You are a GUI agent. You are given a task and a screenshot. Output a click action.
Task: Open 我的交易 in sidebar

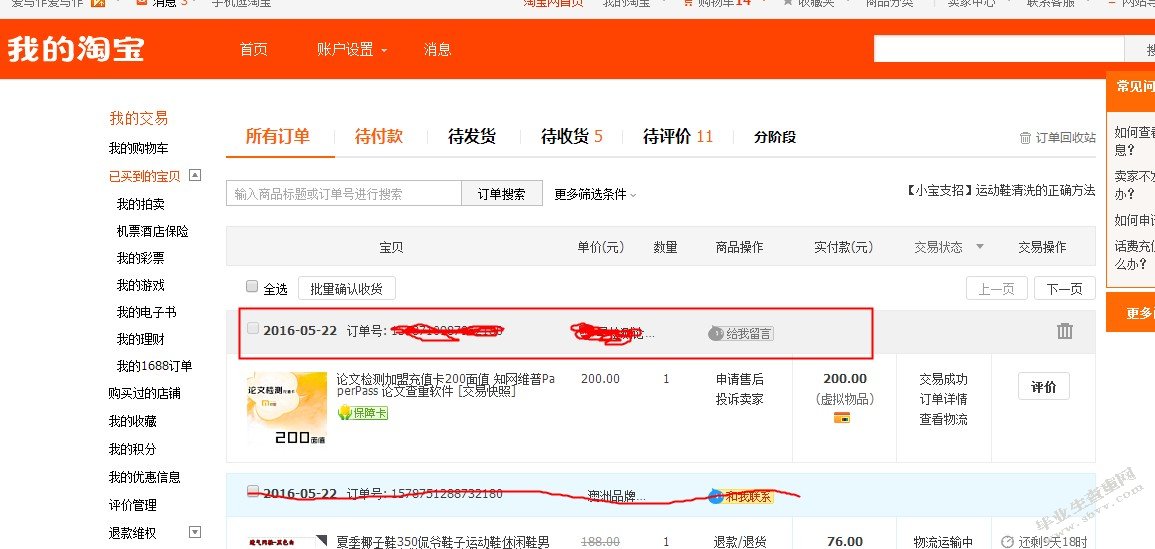click(x=138, y=118)
